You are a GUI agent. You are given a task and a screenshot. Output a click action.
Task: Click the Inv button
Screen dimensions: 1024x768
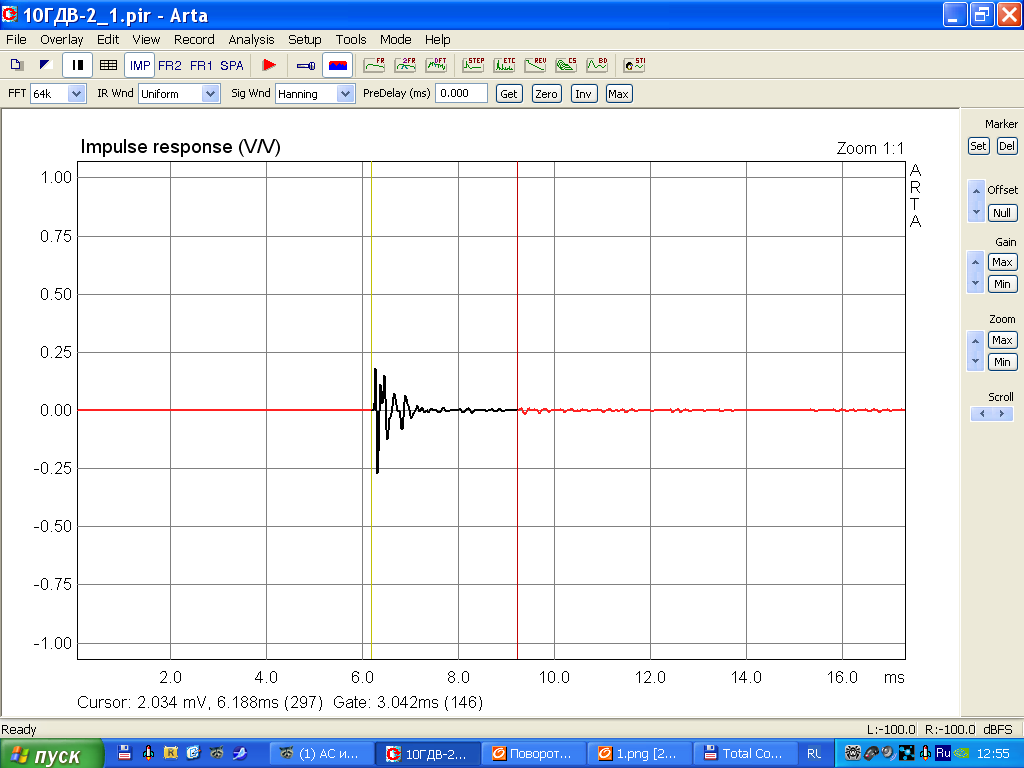coord(584,93)
